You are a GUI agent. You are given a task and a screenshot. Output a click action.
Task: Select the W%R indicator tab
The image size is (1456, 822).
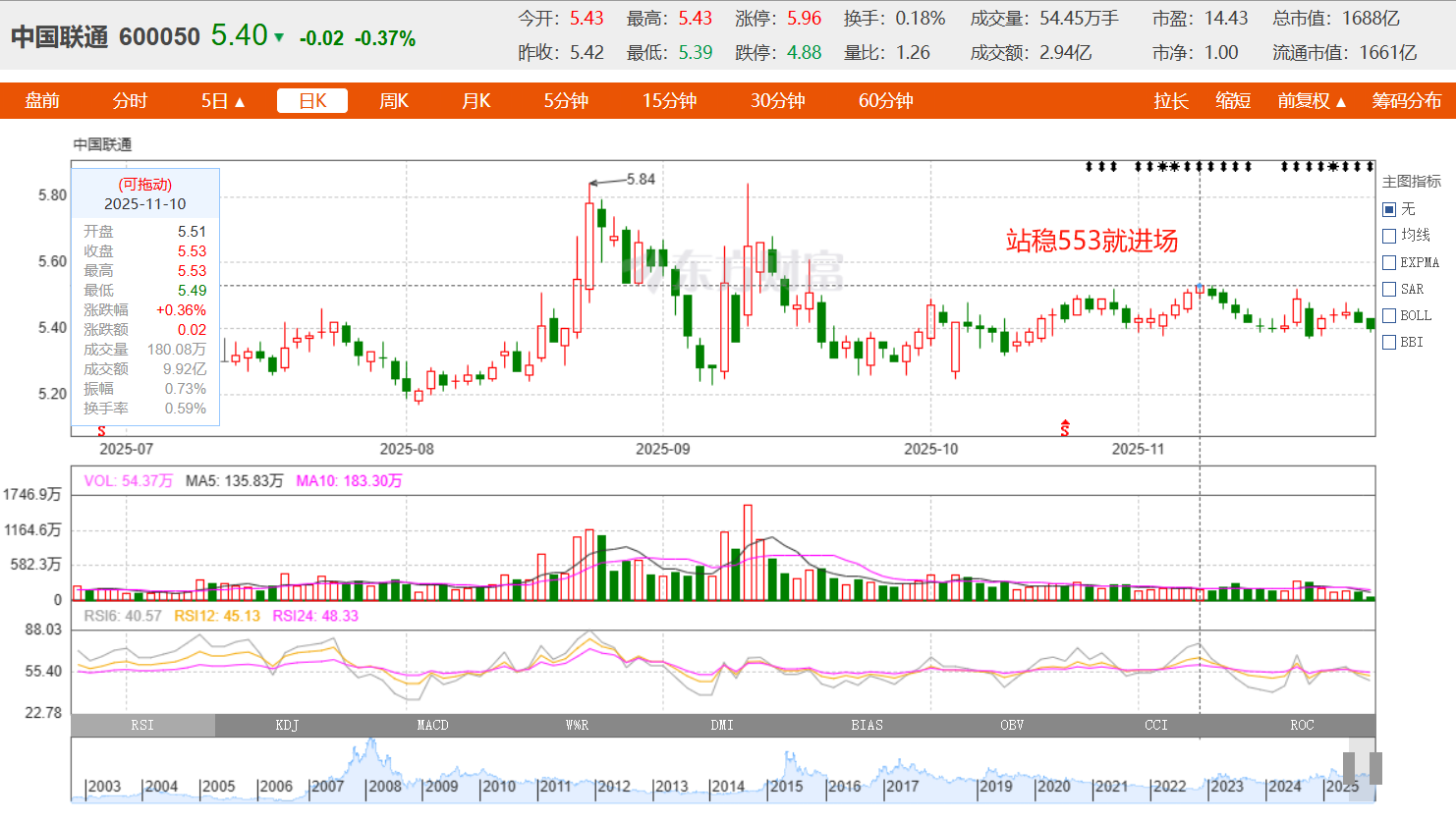pos(577,725)
